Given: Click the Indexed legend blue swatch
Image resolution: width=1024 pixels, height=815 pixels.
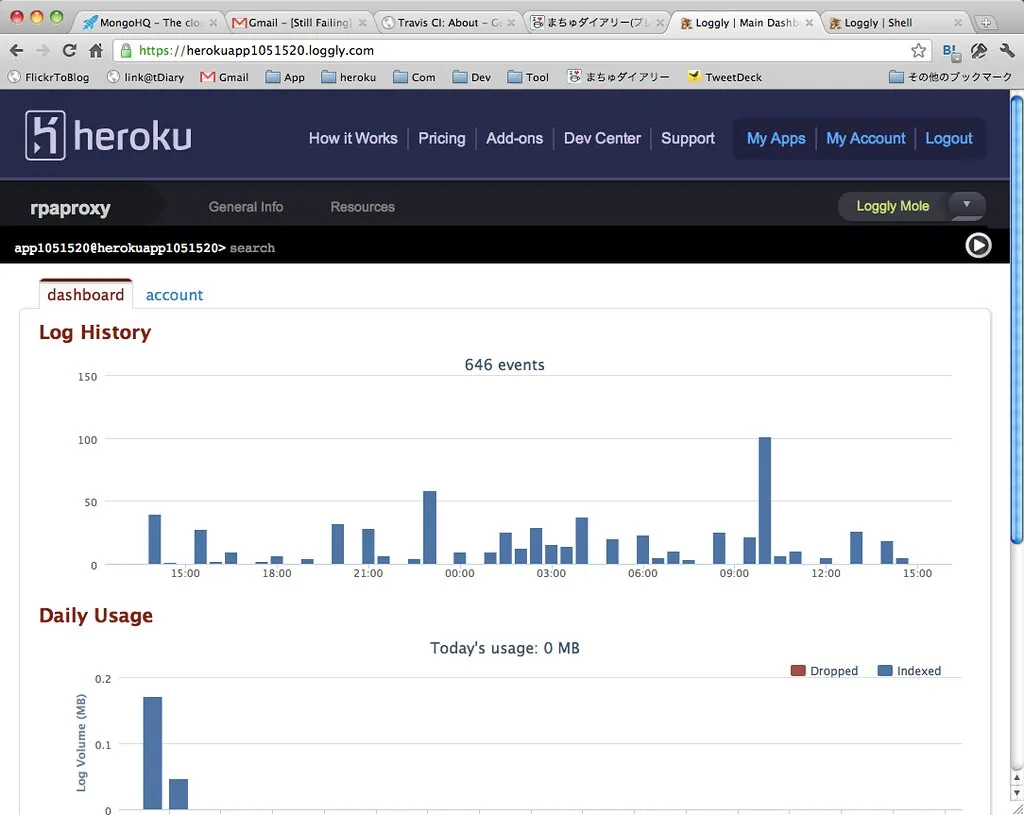Looking at the screenshot, I should [x=884, y=671].
